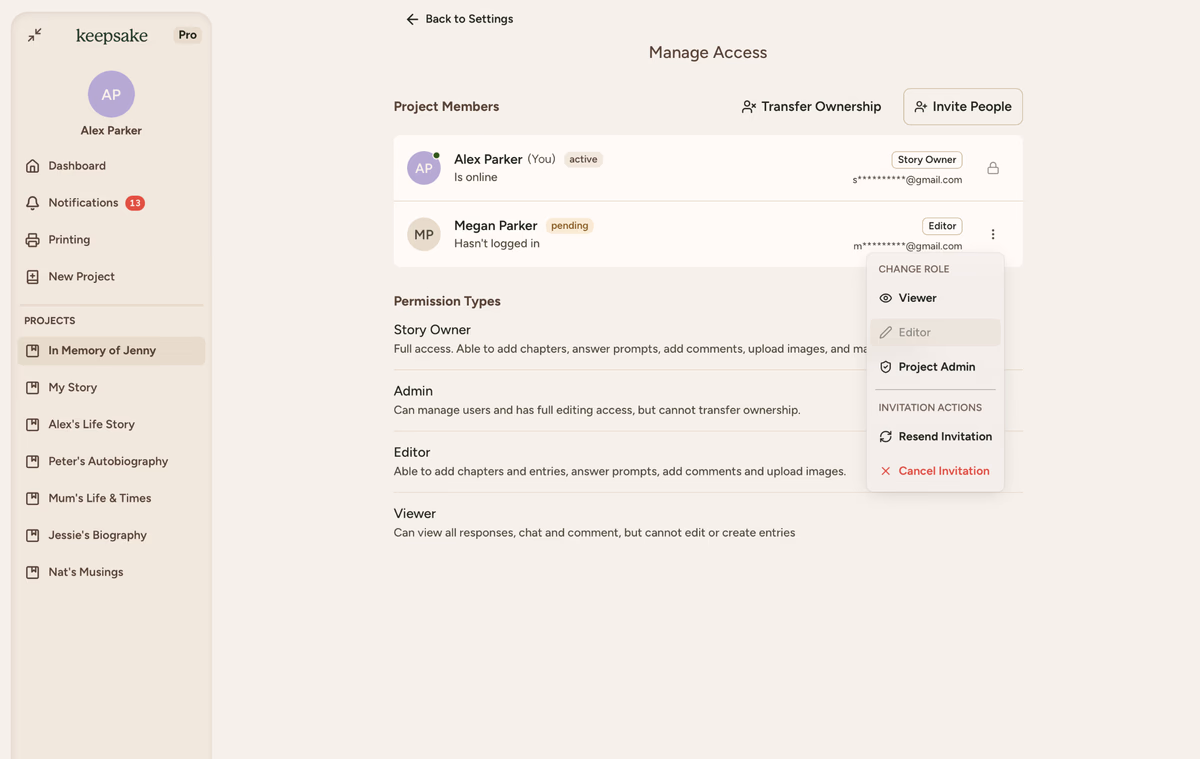The width and height of the screenshot is (1200, 759).
Task: Click the Story Owner role badge
Action: point(926,160)
